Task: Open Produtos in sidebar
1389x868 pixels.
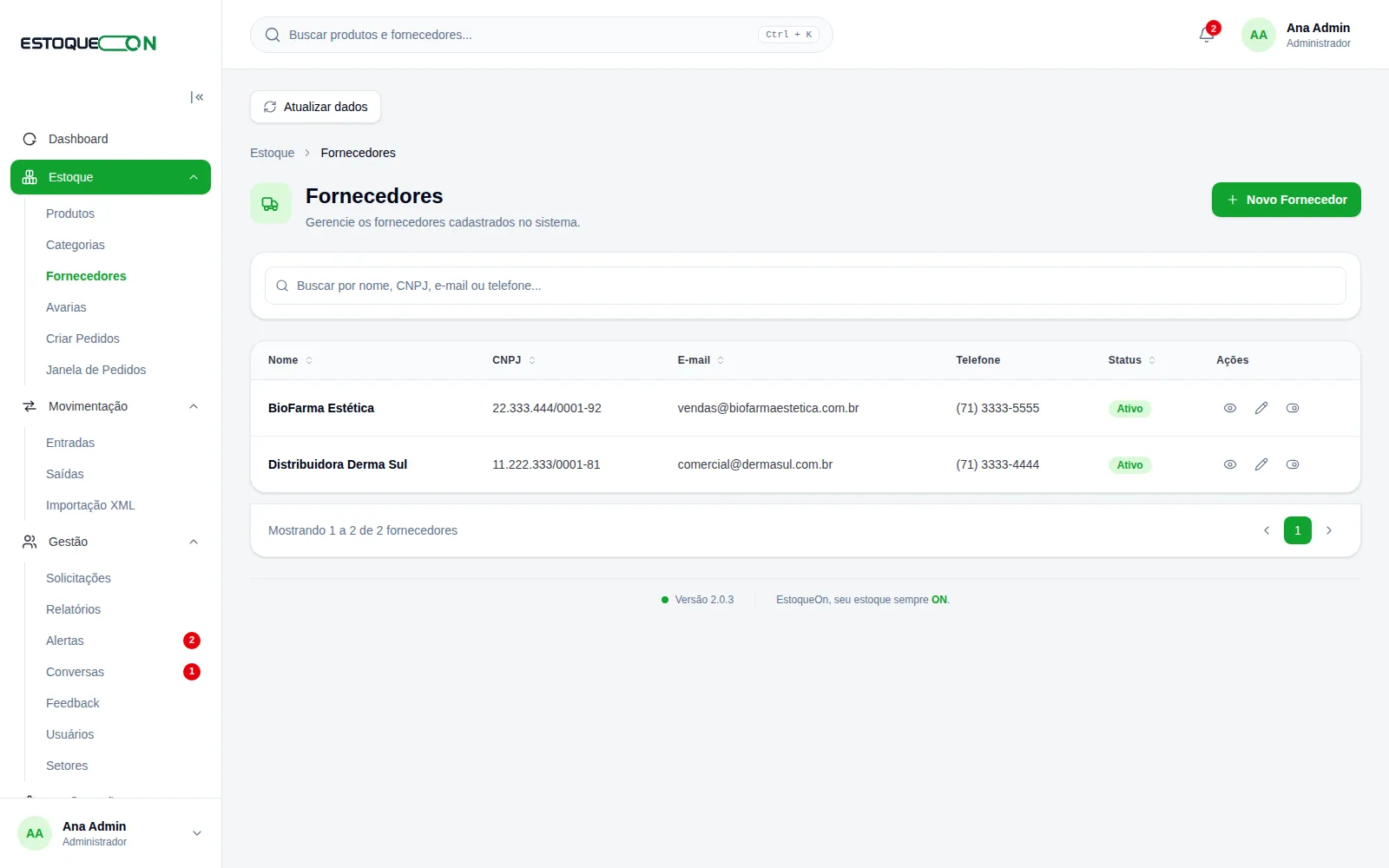Action: point(70,214)
